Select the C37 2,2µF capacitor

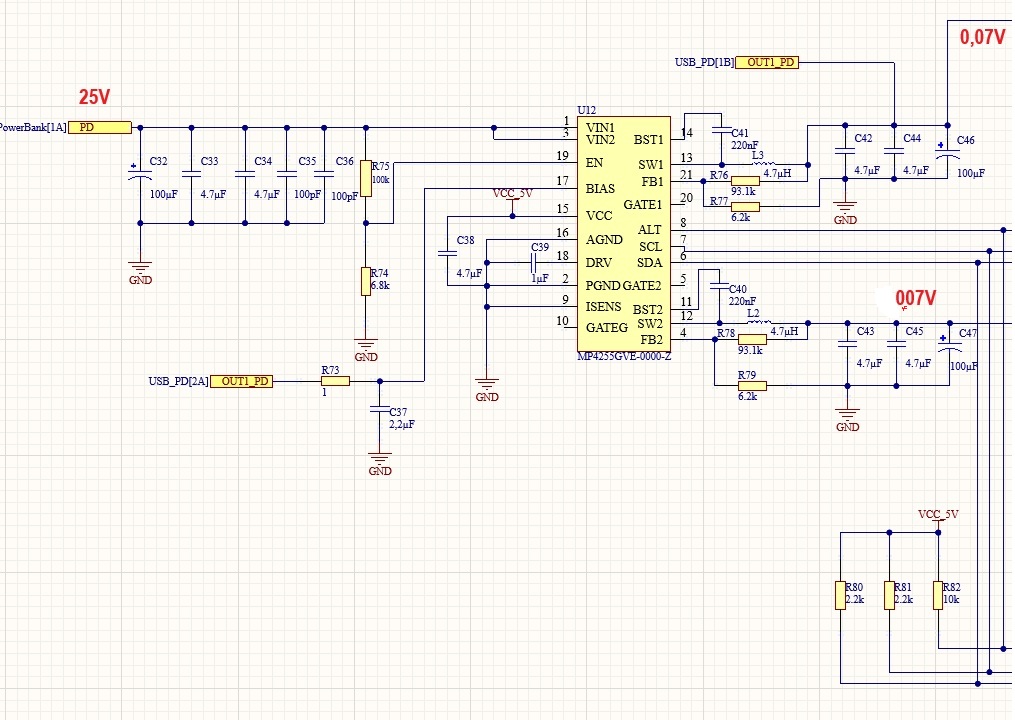coord(380,409)
